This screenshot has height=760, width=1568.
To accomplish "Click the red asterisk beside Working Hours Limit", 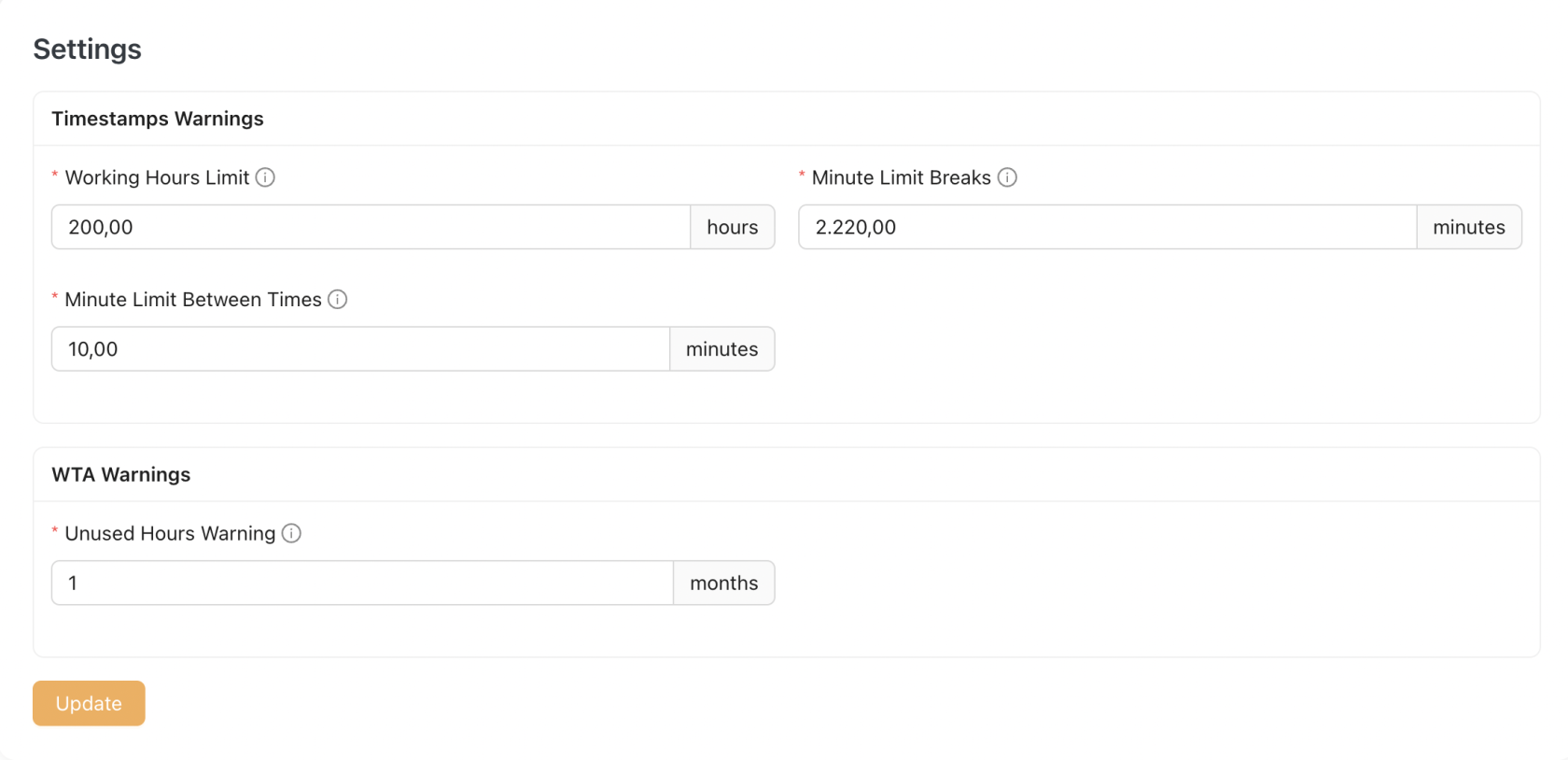I will 54,177.
